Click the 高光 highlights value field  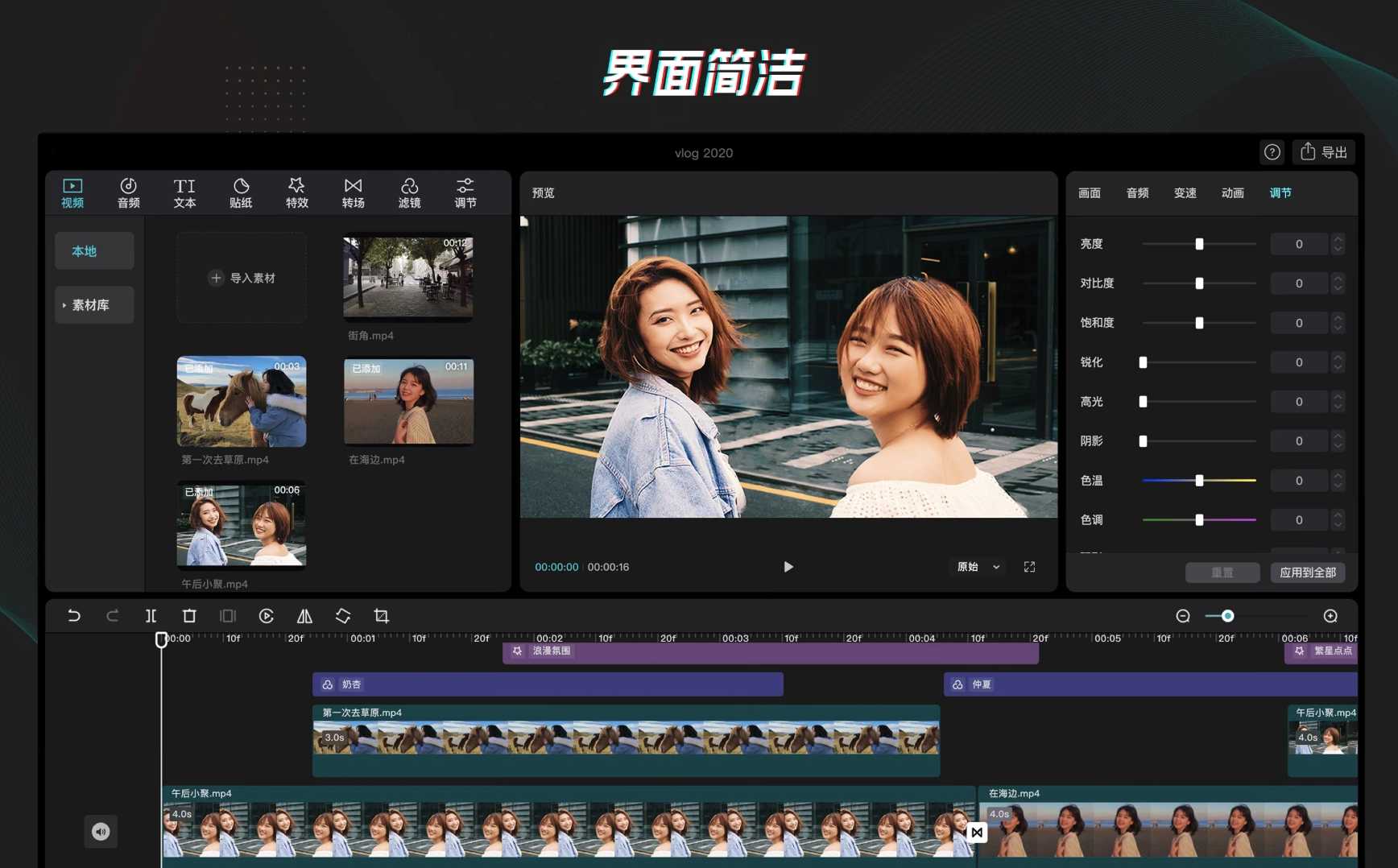[x=1299, y=402]
